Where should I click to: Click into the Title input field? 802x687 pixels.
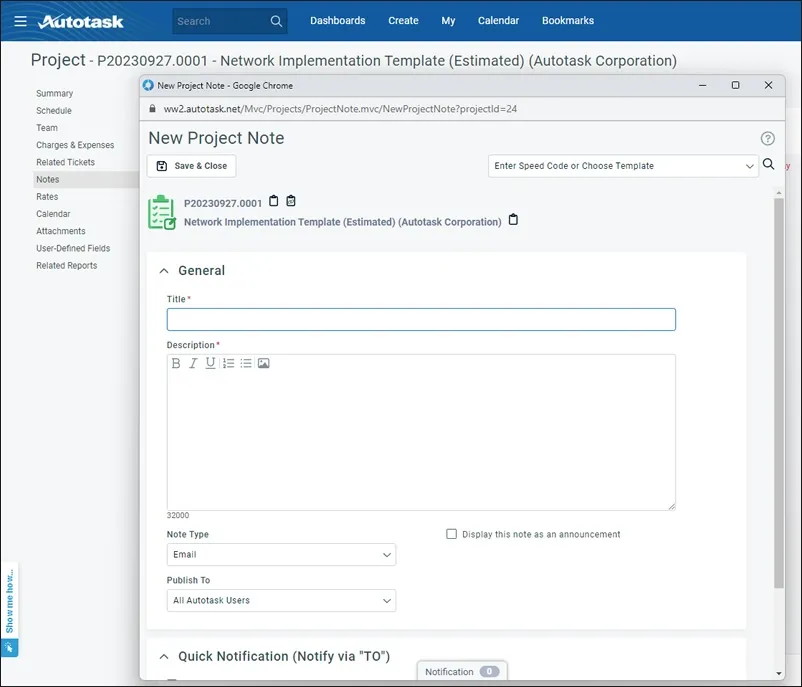[x=421, y=319]
